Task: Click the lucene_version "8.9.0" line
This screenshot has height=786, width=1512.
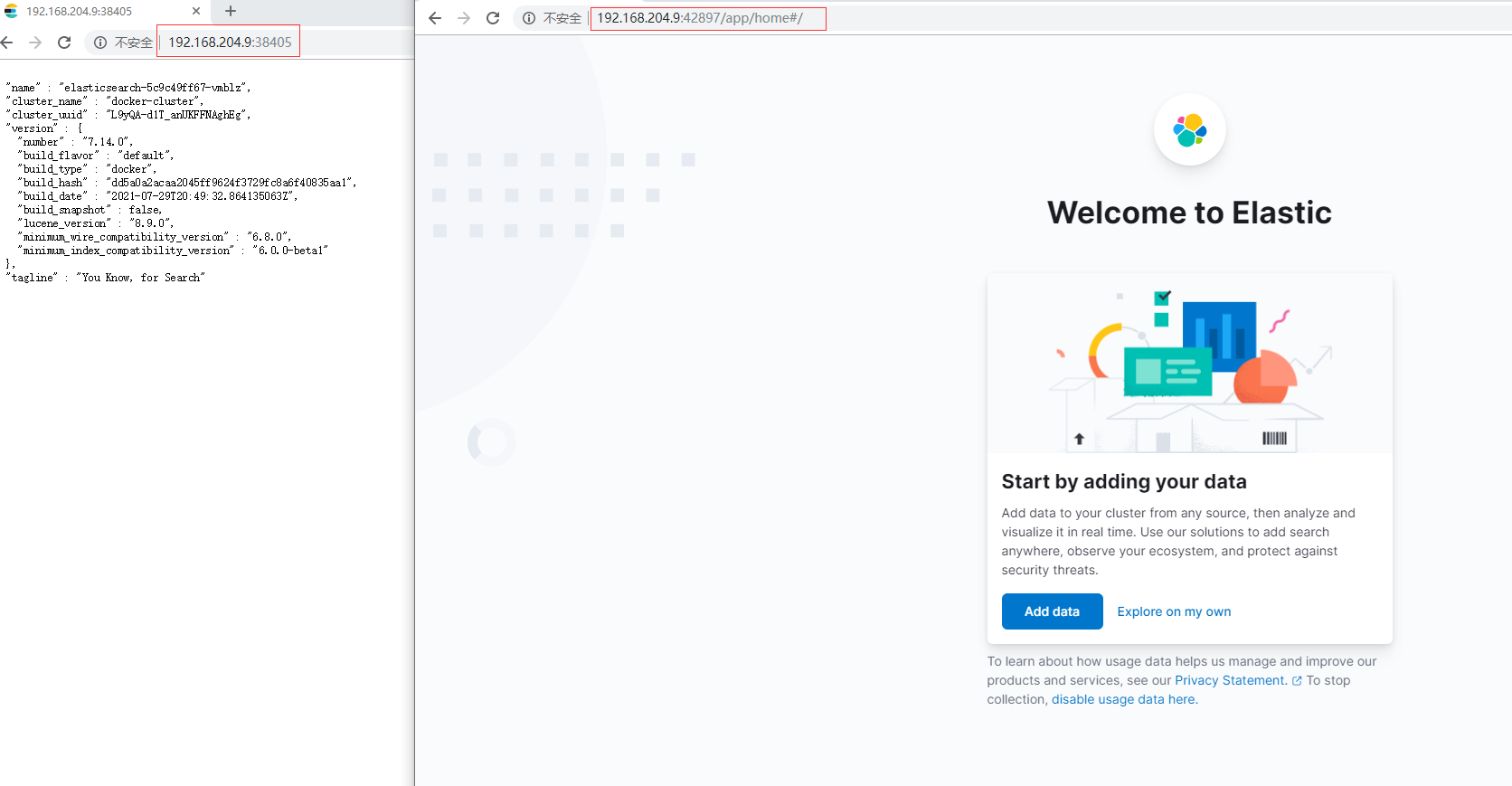Action: pos(96,223)
